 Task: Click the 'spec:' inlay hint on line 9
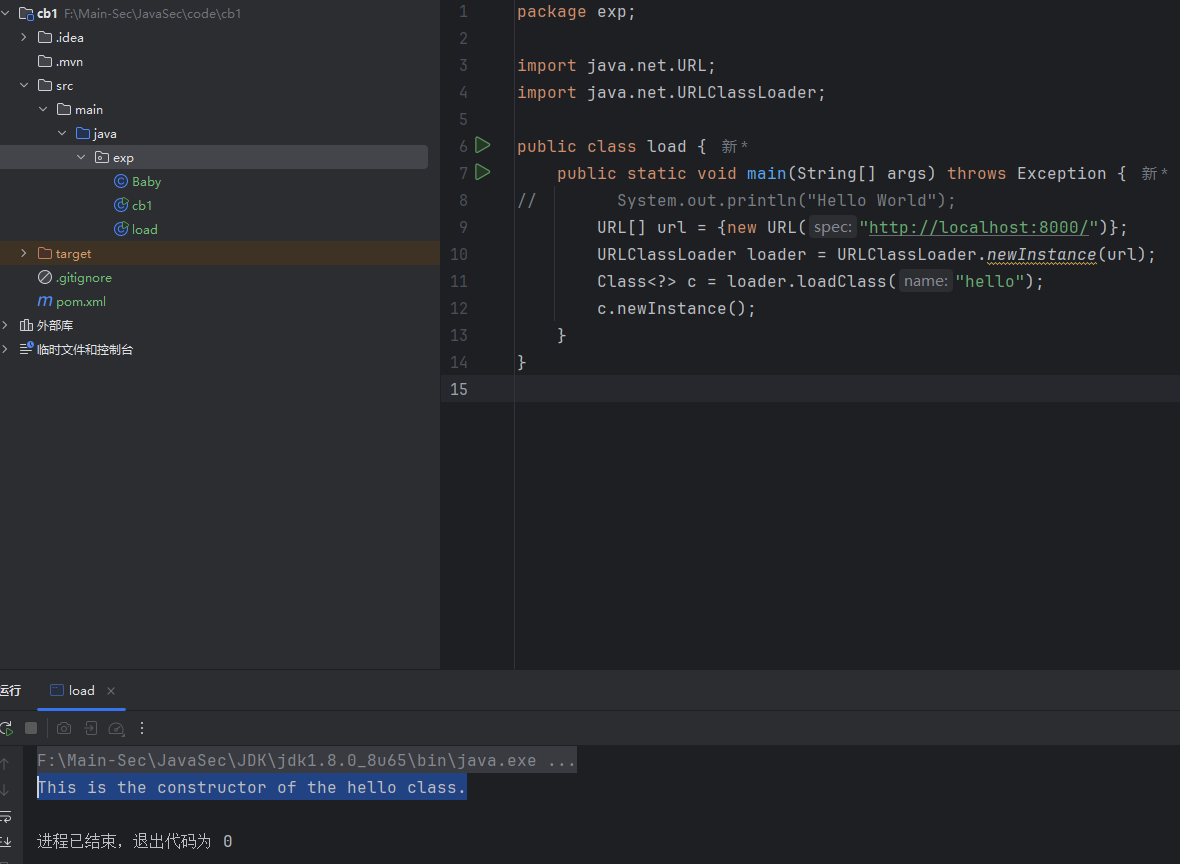[x=832, y=227]
